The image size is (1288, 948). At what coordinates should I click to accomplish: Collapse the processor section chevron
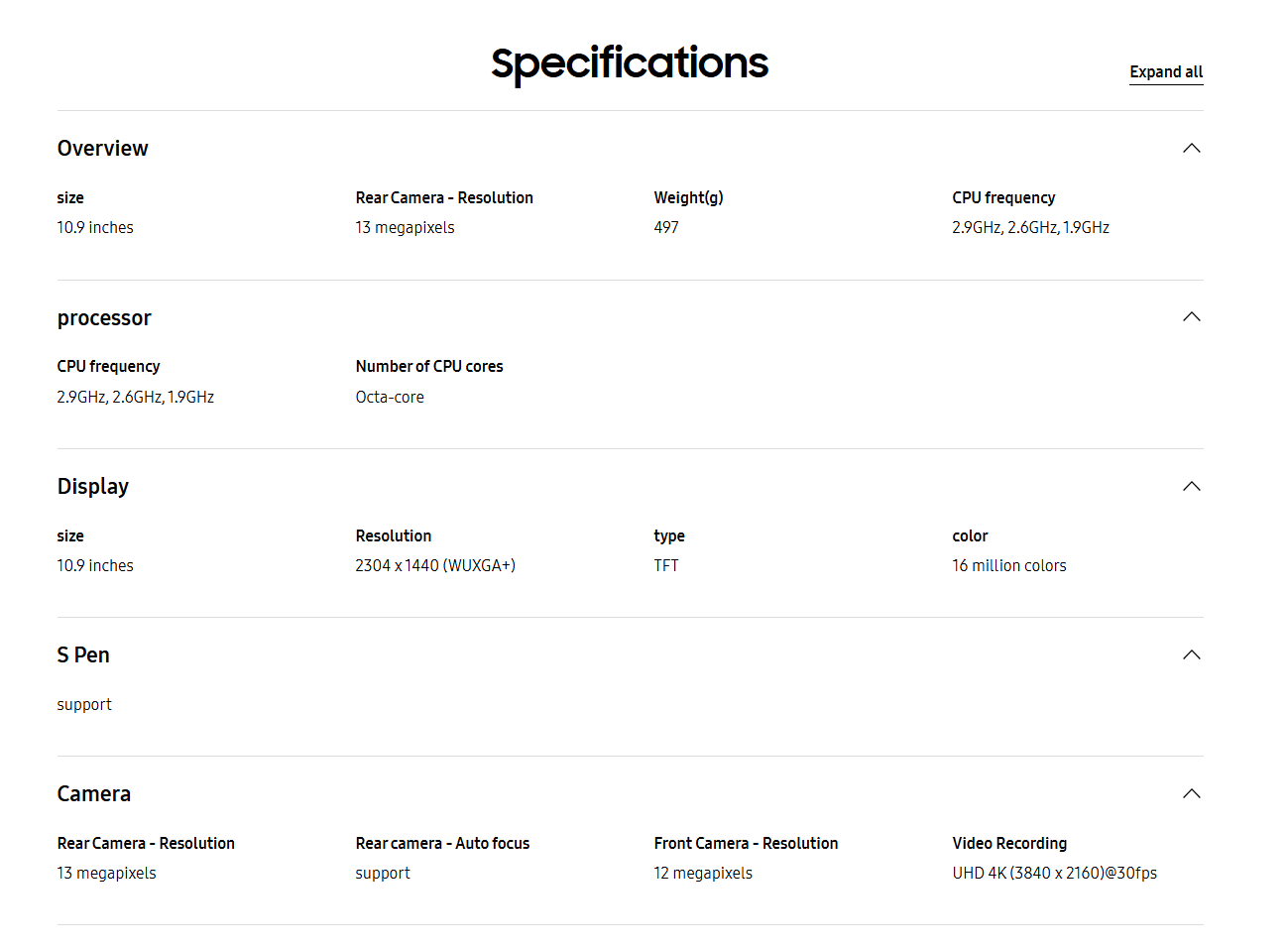click(x=1192, y=317)
